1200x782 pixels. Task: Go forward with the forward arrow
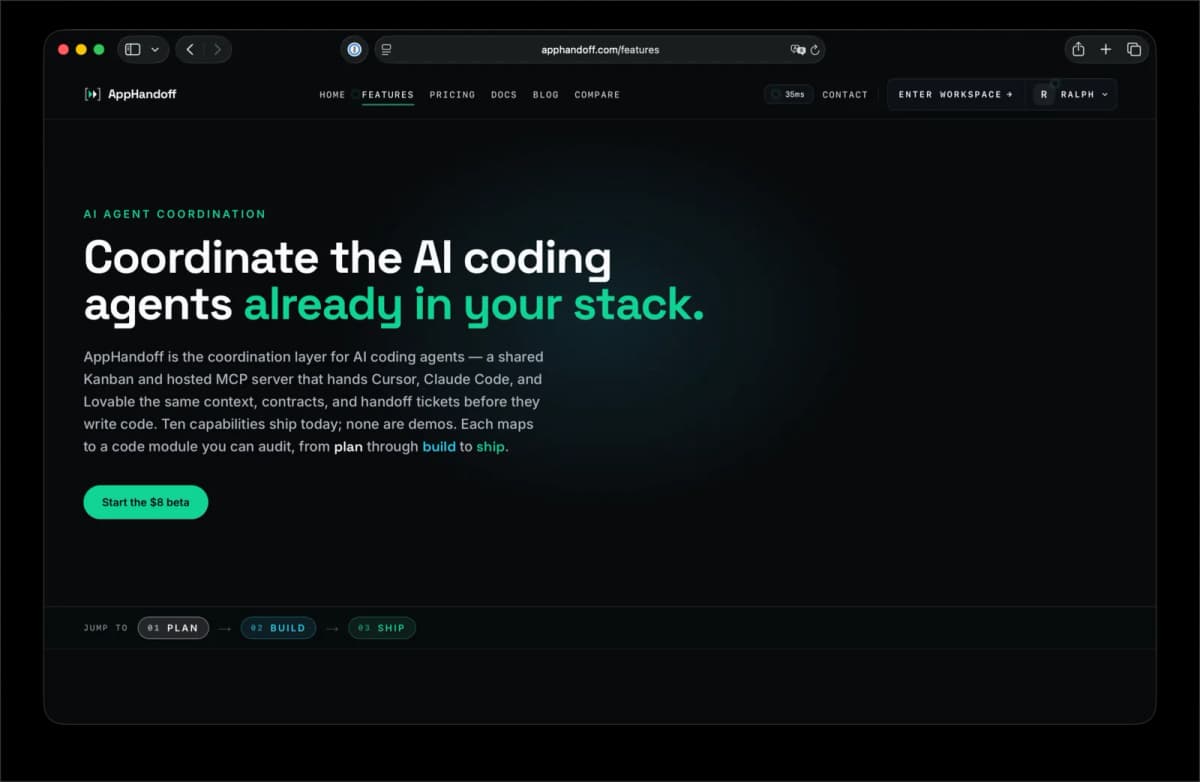(217, 49)
